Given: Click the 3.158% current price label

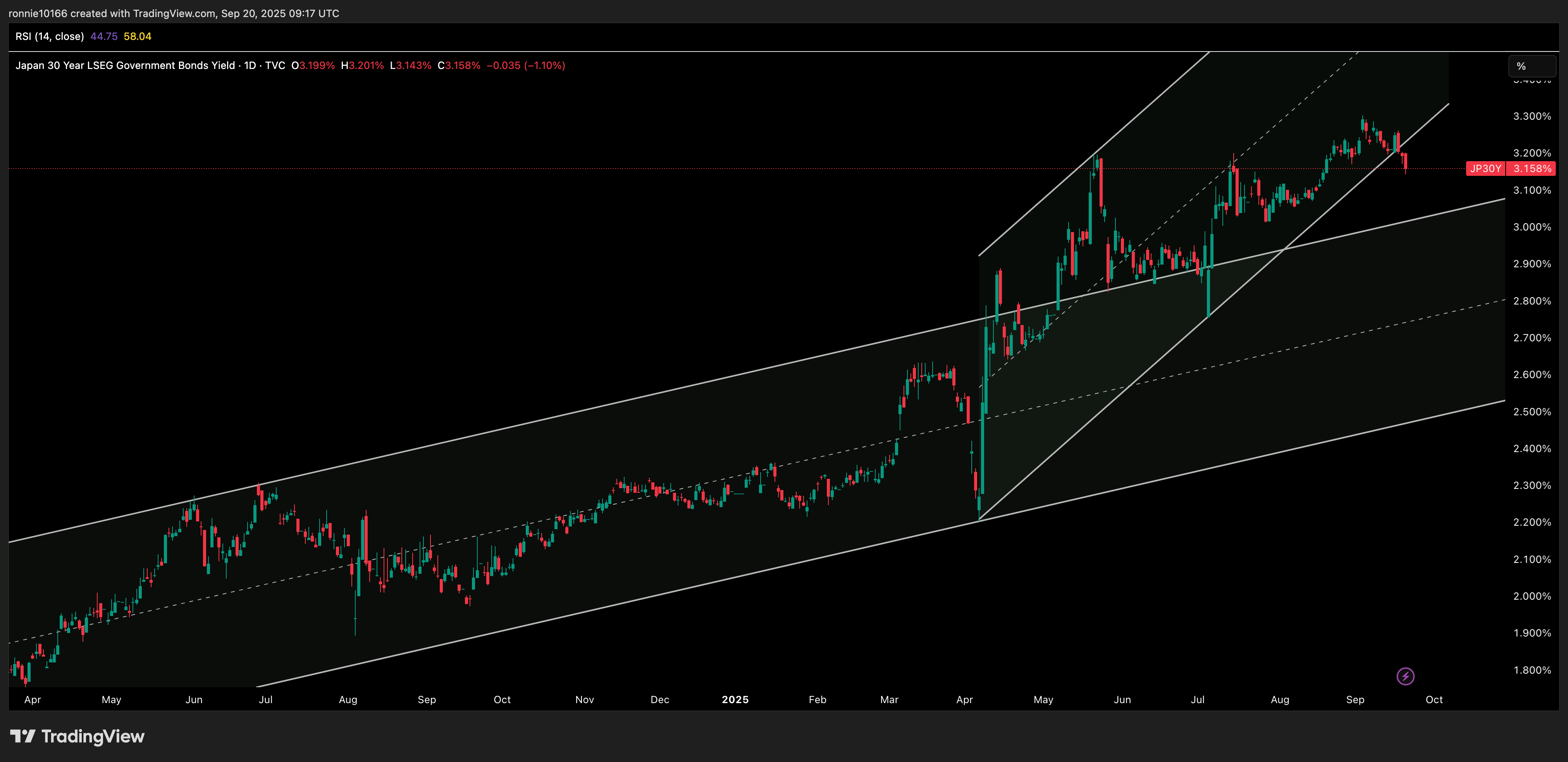Looking at the screenshot, I should [x=1532, y=169].
